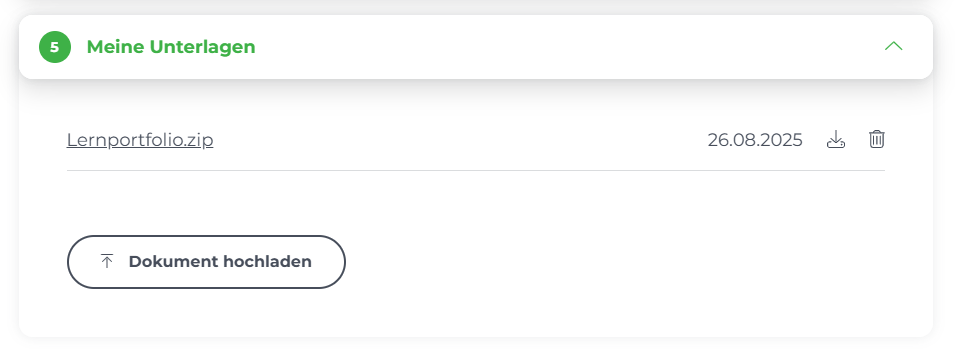Remove the uploaded zip document
955x361 pixels.
click(x=876, y=139)
